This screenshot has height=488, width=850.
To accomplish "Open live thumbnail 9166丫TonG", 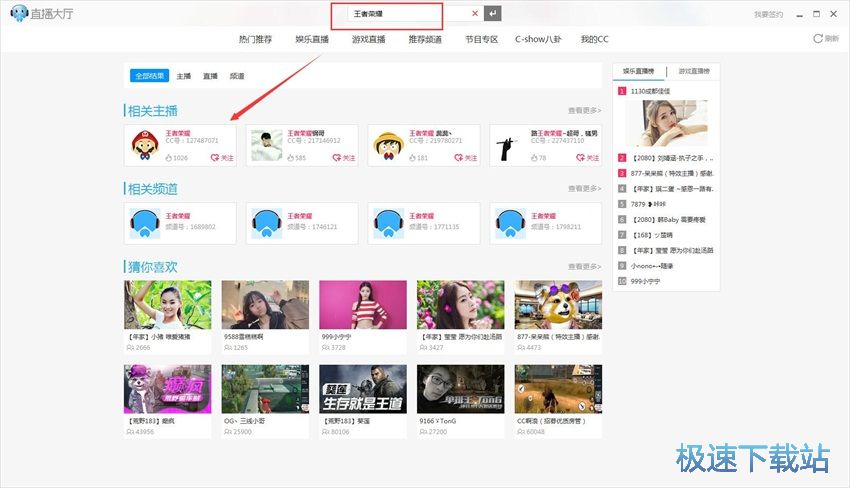I will coord(460,389).
